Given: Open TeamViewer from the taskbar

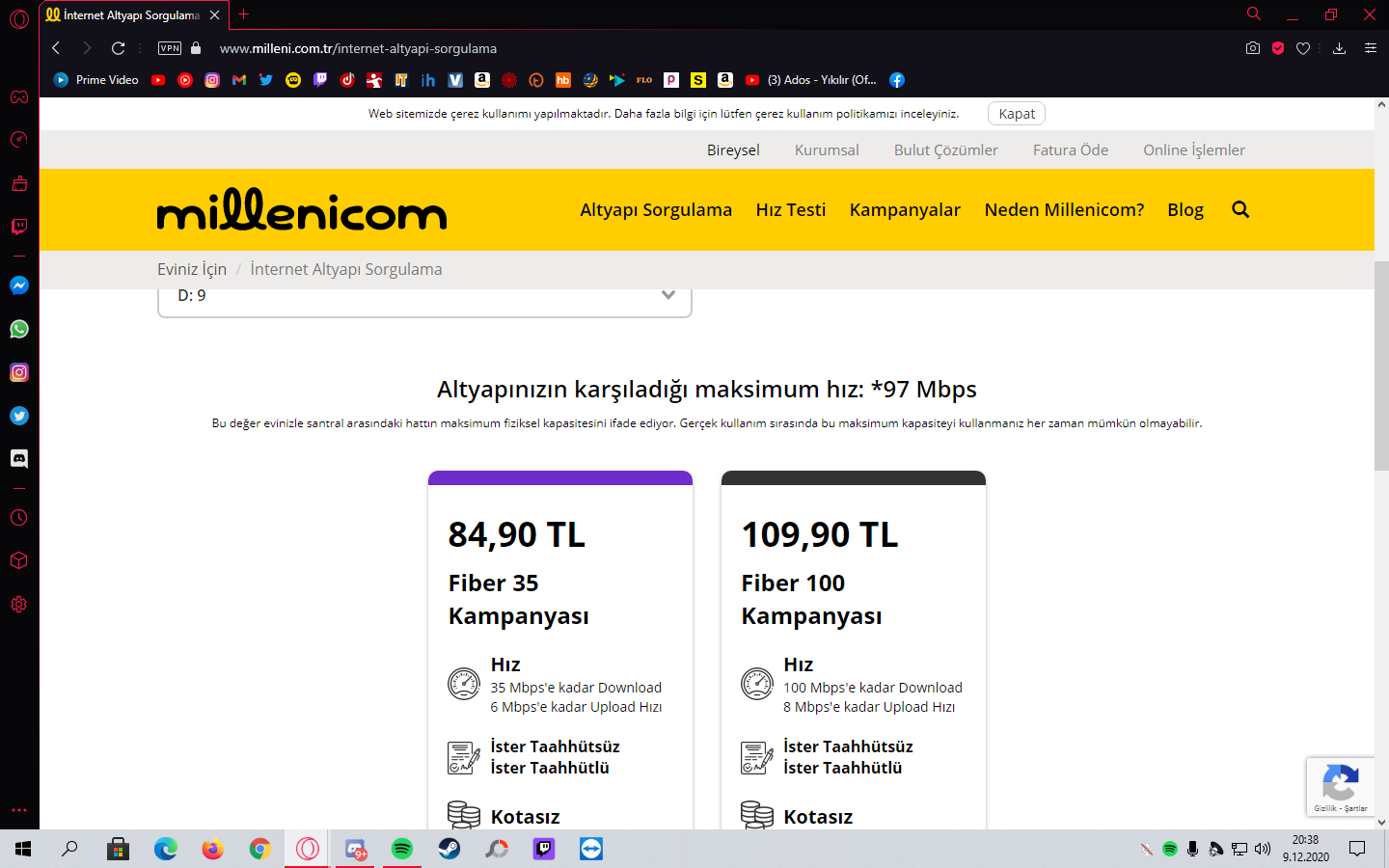Looking at the screenshot, I should (591, 849).
